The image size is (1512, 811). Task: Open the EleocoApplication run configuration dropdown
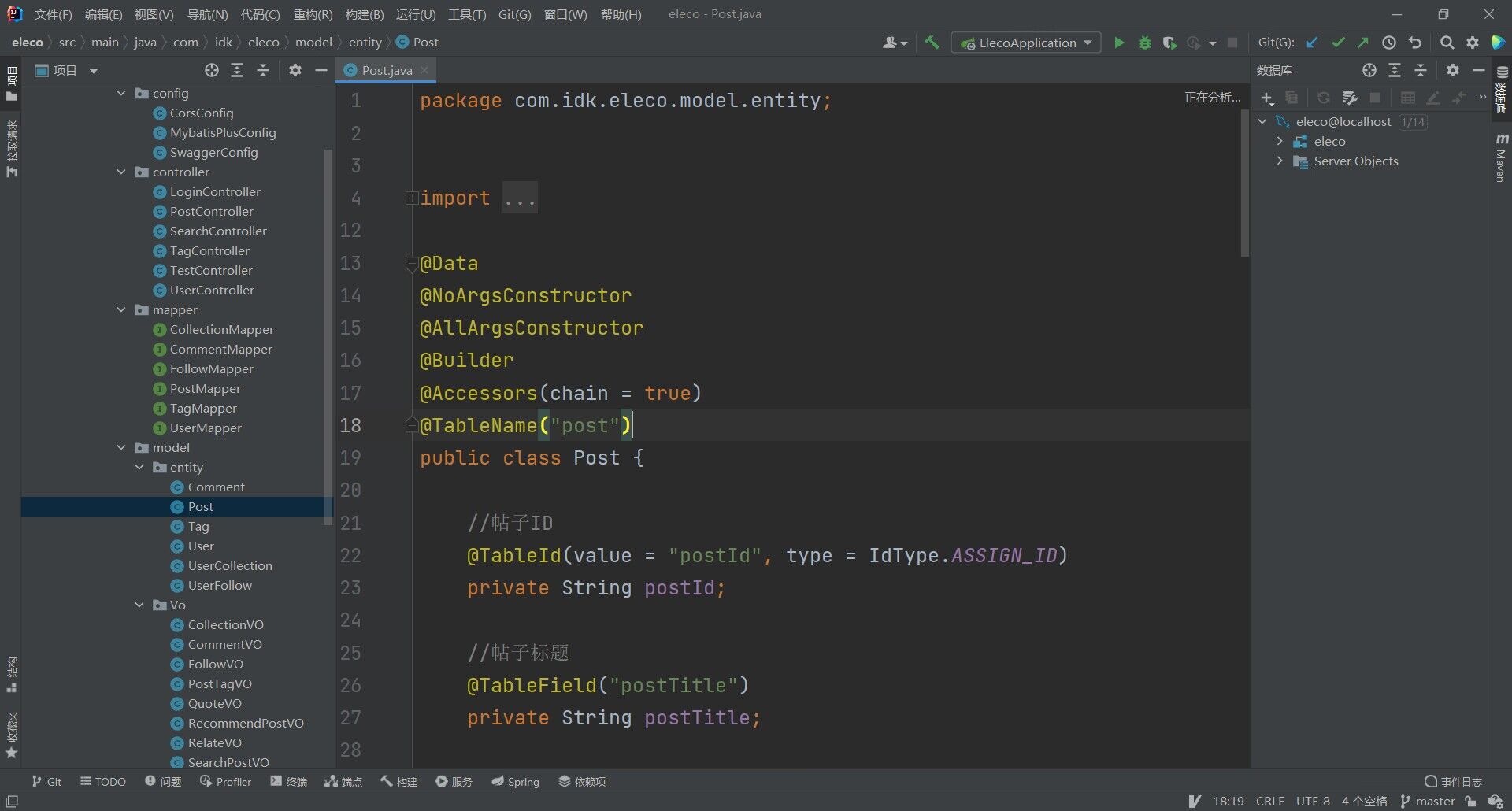[1026, 43]
